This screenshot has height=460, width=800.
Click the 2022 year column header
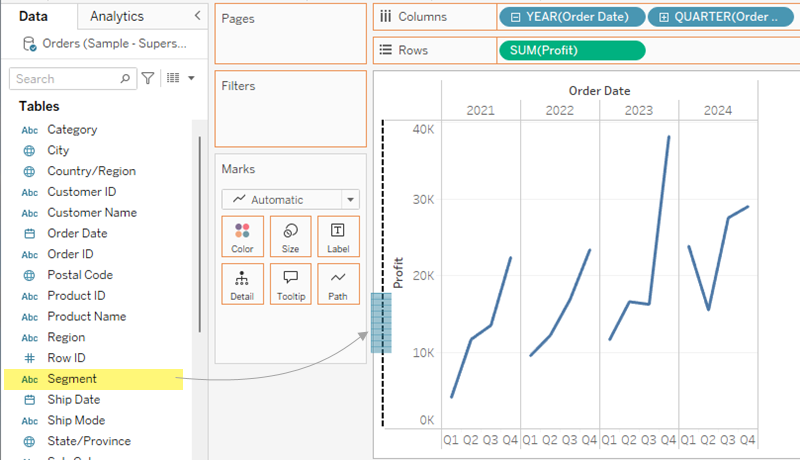coord(560,110)
